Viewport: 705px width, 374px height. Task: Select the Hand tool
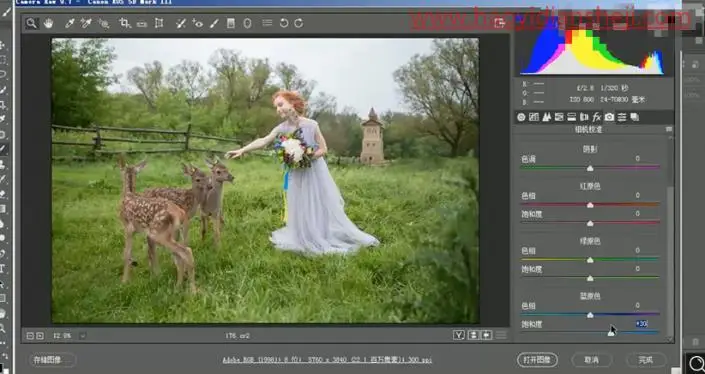[49, 23]
